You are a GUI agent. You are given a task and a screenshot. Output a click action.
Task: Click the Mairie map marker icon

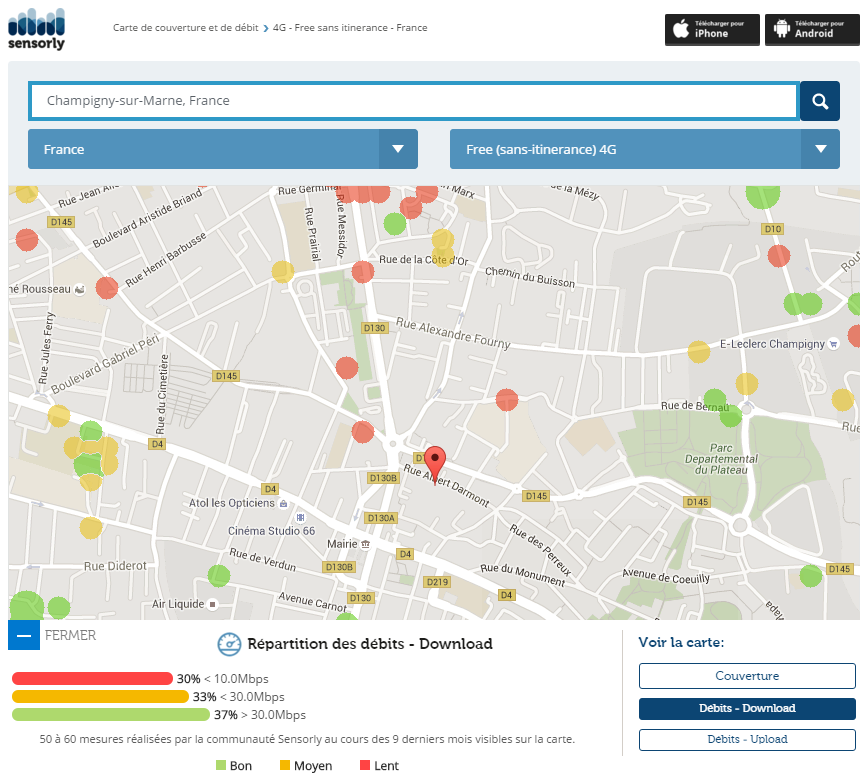tap(366, 544)
